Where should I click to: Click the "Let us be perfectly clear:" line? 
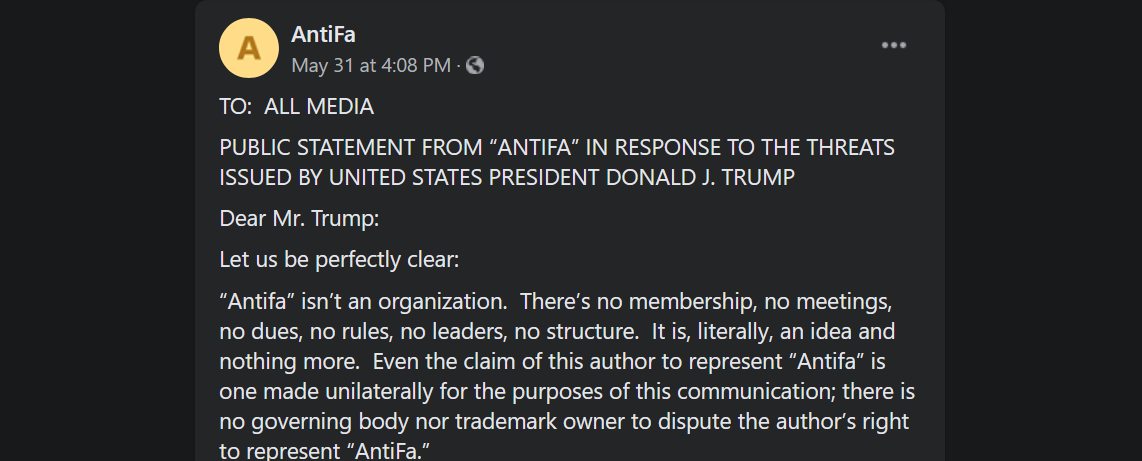(339, 260)
